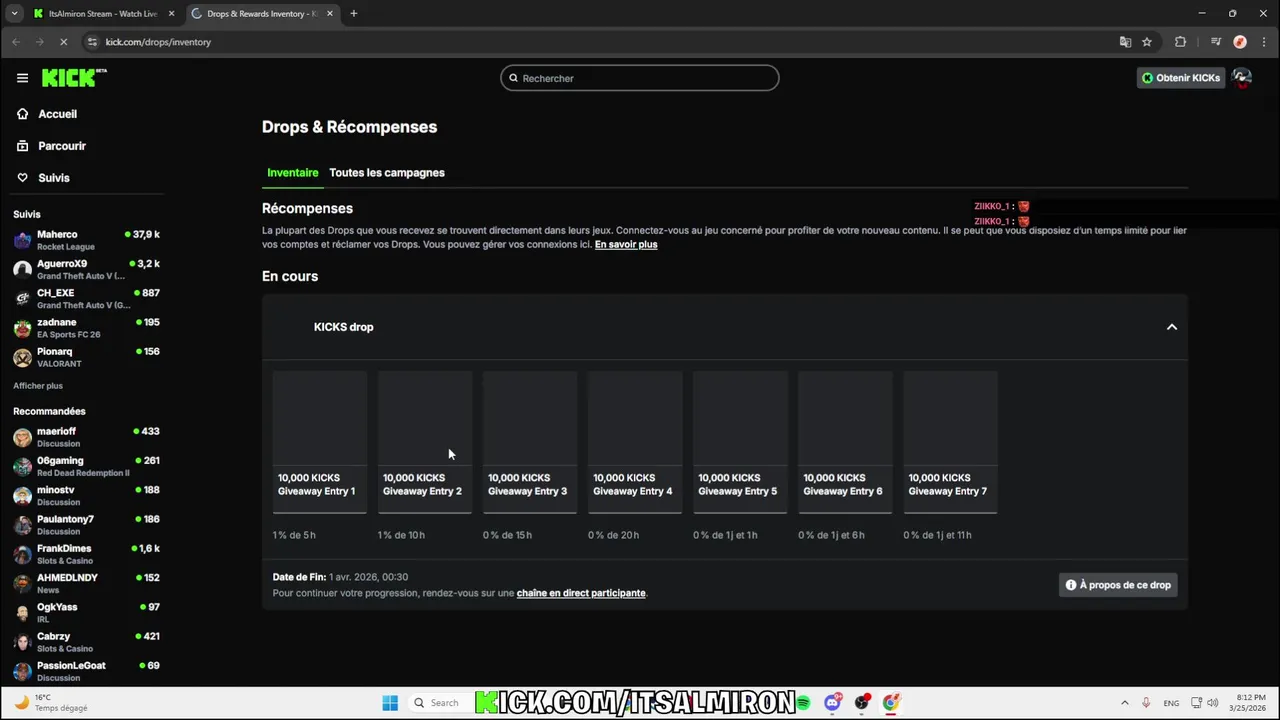Open 06gaming's channel avatar

(22, 466)
